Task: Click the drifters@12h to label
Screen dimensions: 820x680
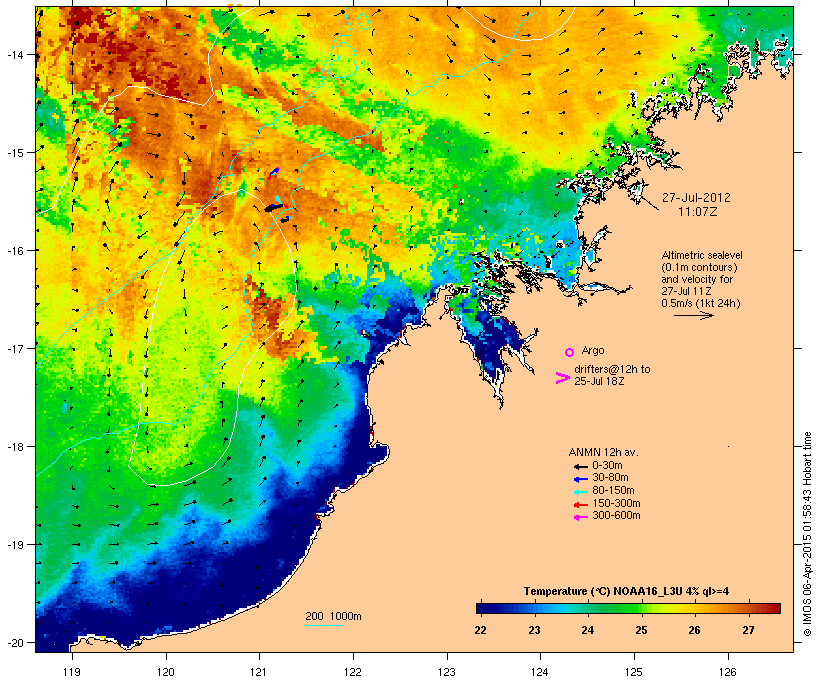Action: (612, 369)
